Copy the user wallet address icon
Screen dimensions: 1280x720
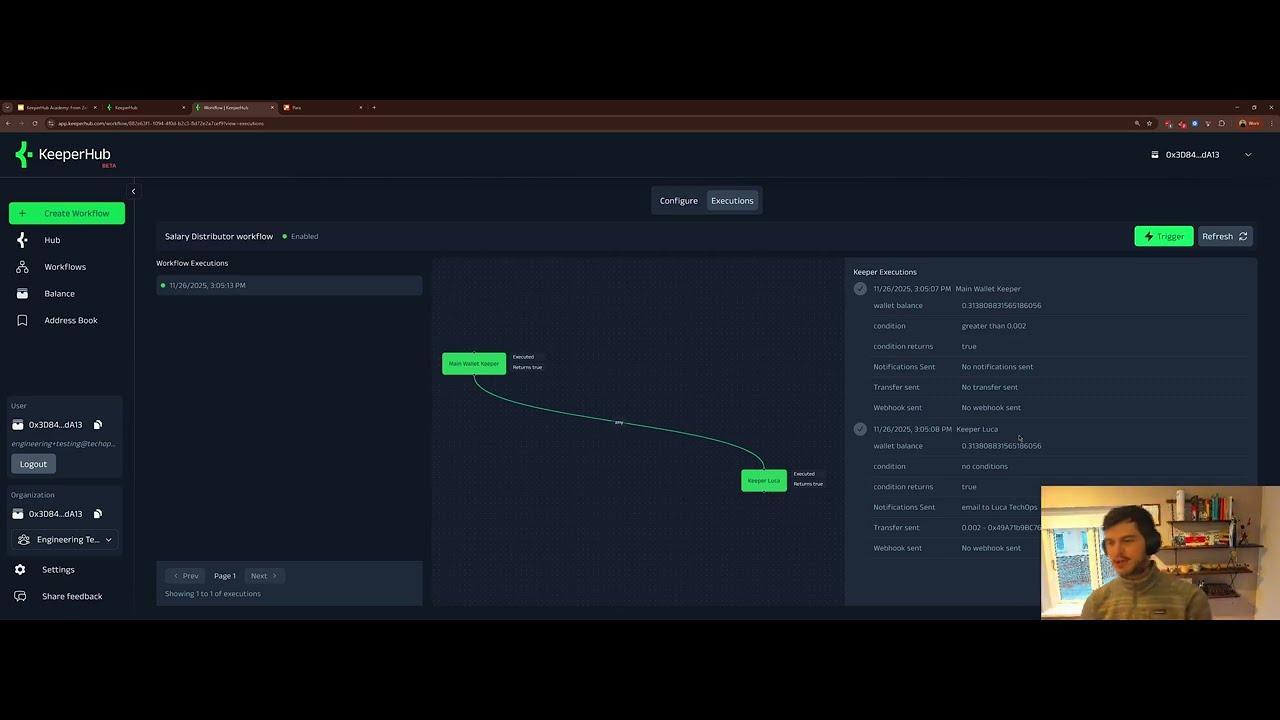tap(98, 425)
